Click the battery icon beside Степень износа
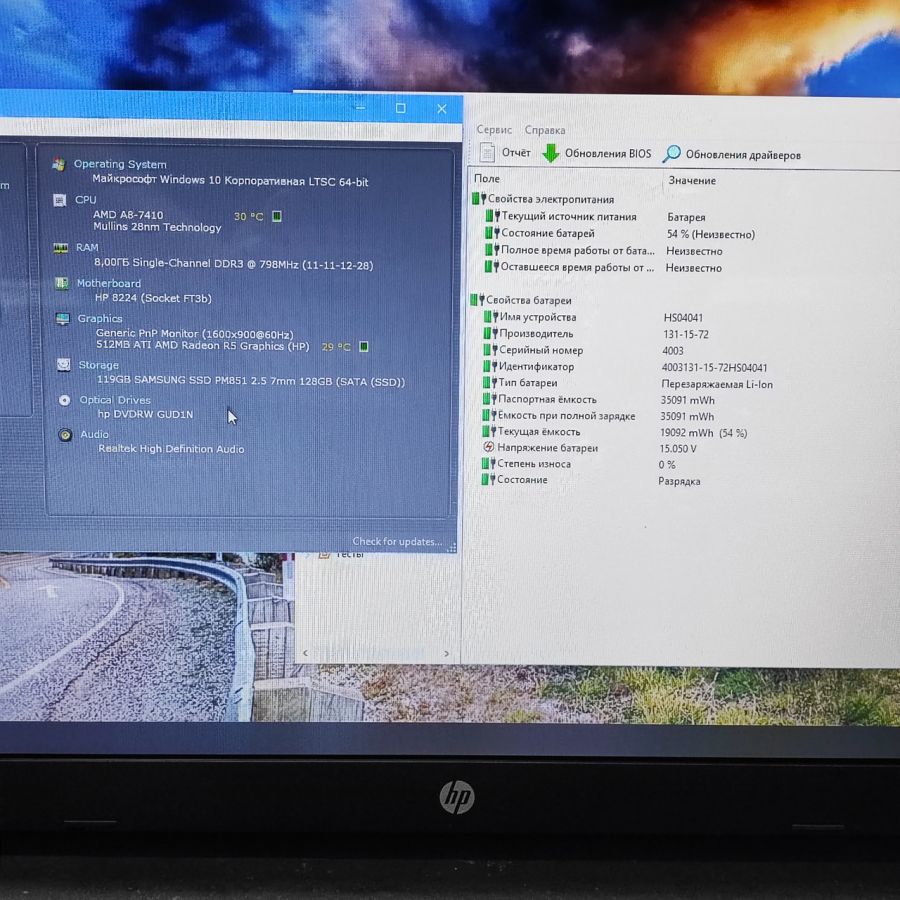The image size is (900, 900). click(x=488, y=463)
